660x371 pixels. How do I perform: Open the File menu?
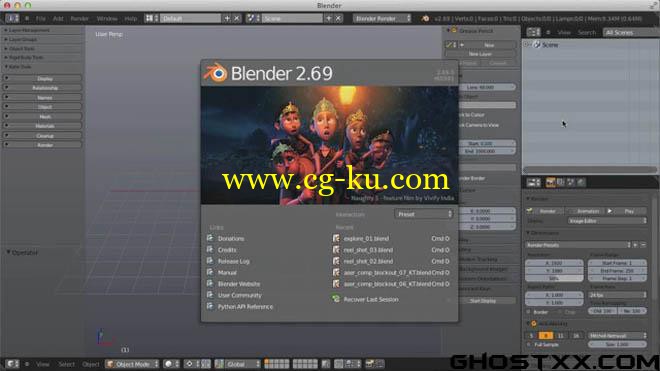(x=40, y=19)
